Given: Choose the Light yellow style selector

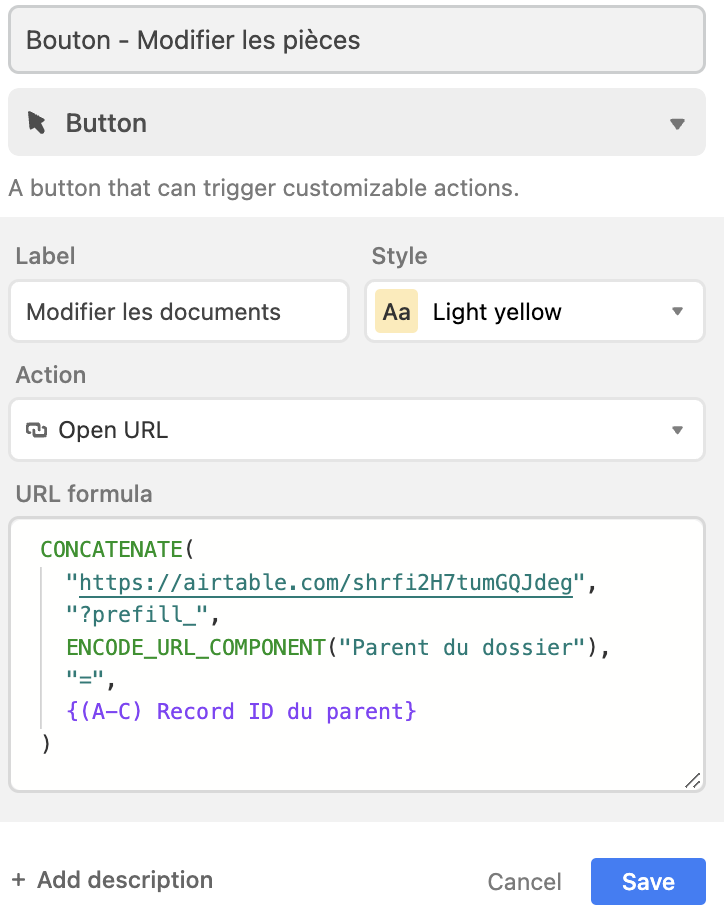Looking at the screenshot, I should click(x=534, y=311).
